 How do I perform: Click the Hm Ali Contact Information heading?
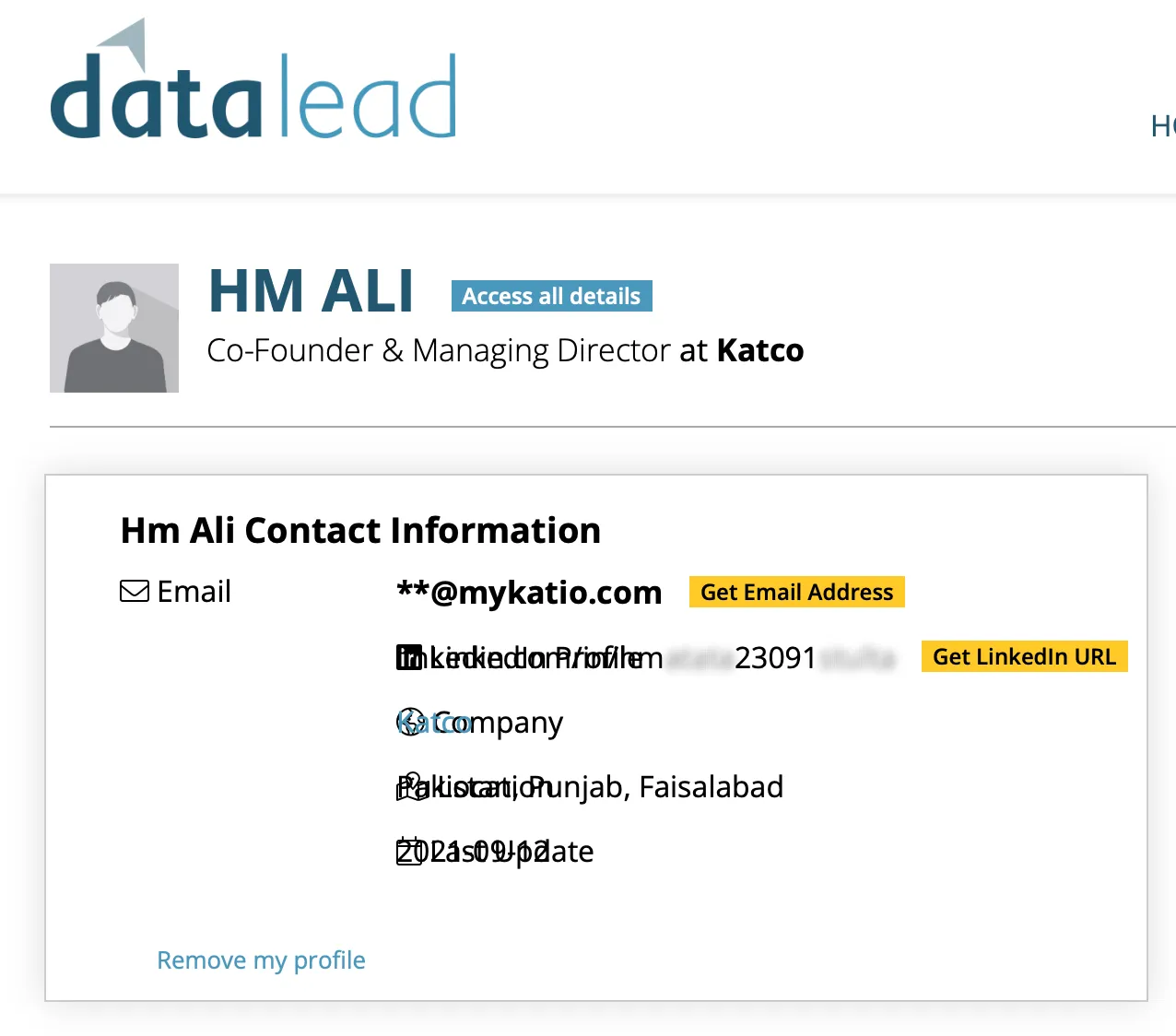coord(360,531)
